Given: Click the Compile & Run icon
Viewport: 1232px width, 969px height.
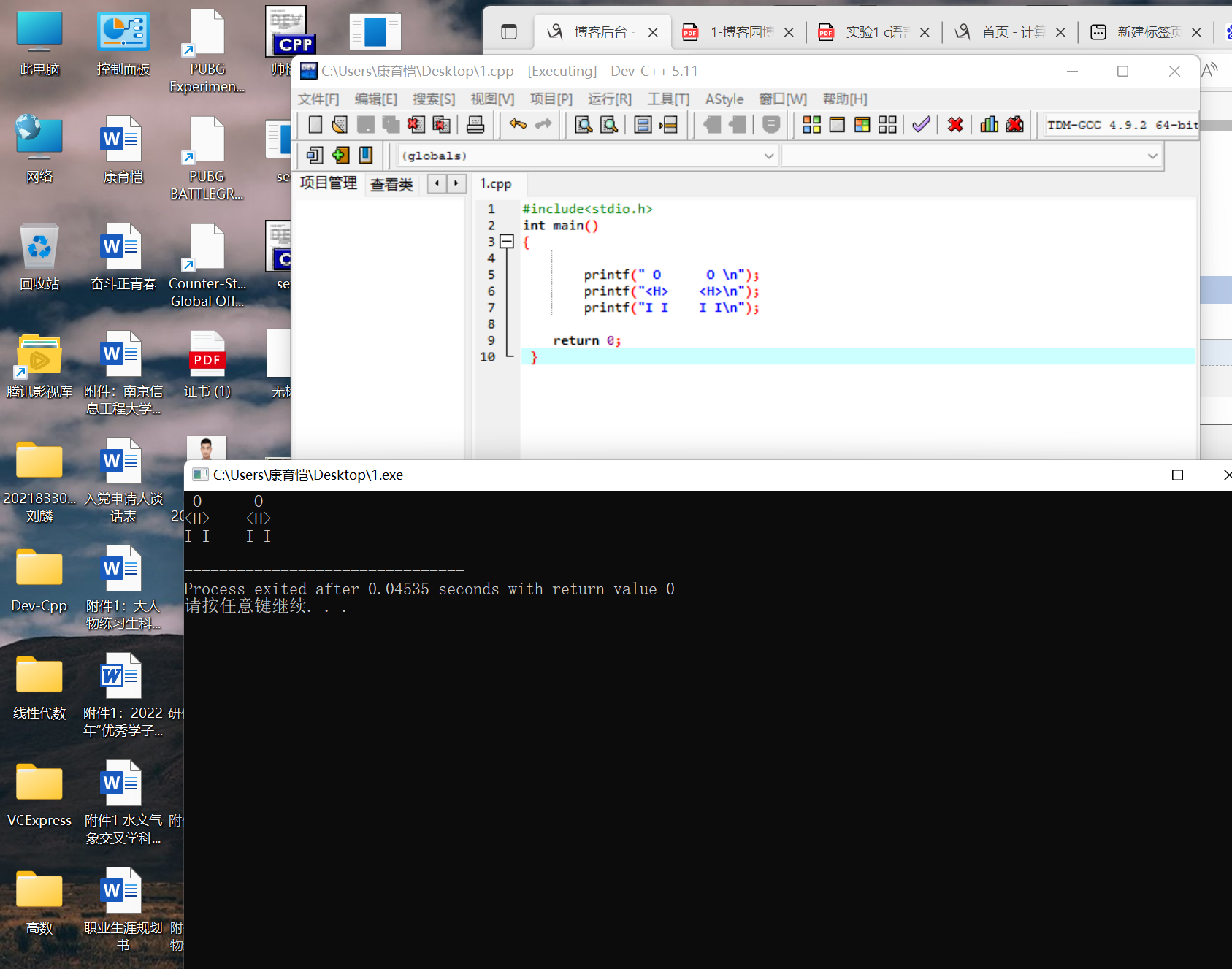Looking at the screenshot, I should click(x=862, y=125).
